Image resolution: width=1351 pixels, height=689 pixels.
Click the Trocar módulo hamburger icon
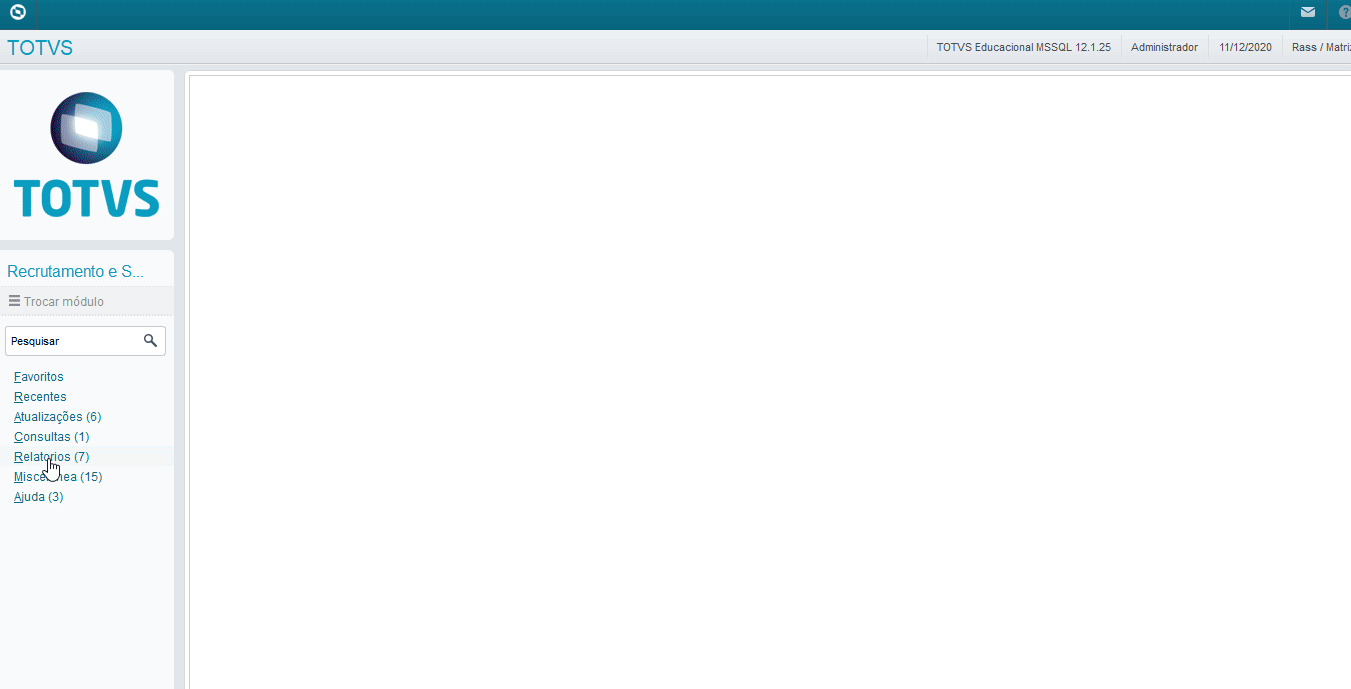(x=14, y=301)
